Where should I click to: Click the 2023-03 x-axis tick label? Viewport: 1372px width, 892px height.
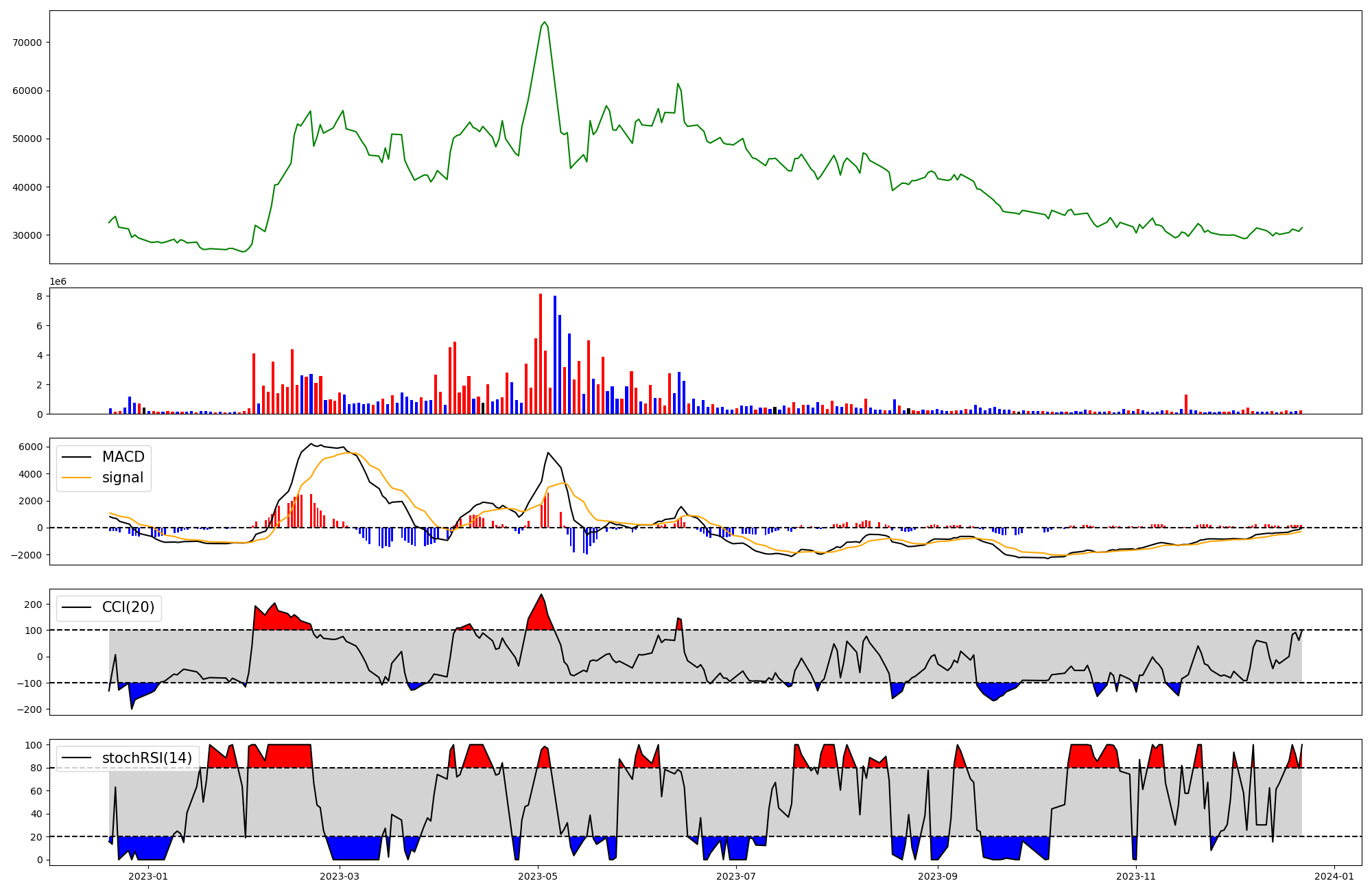(340, 876)
